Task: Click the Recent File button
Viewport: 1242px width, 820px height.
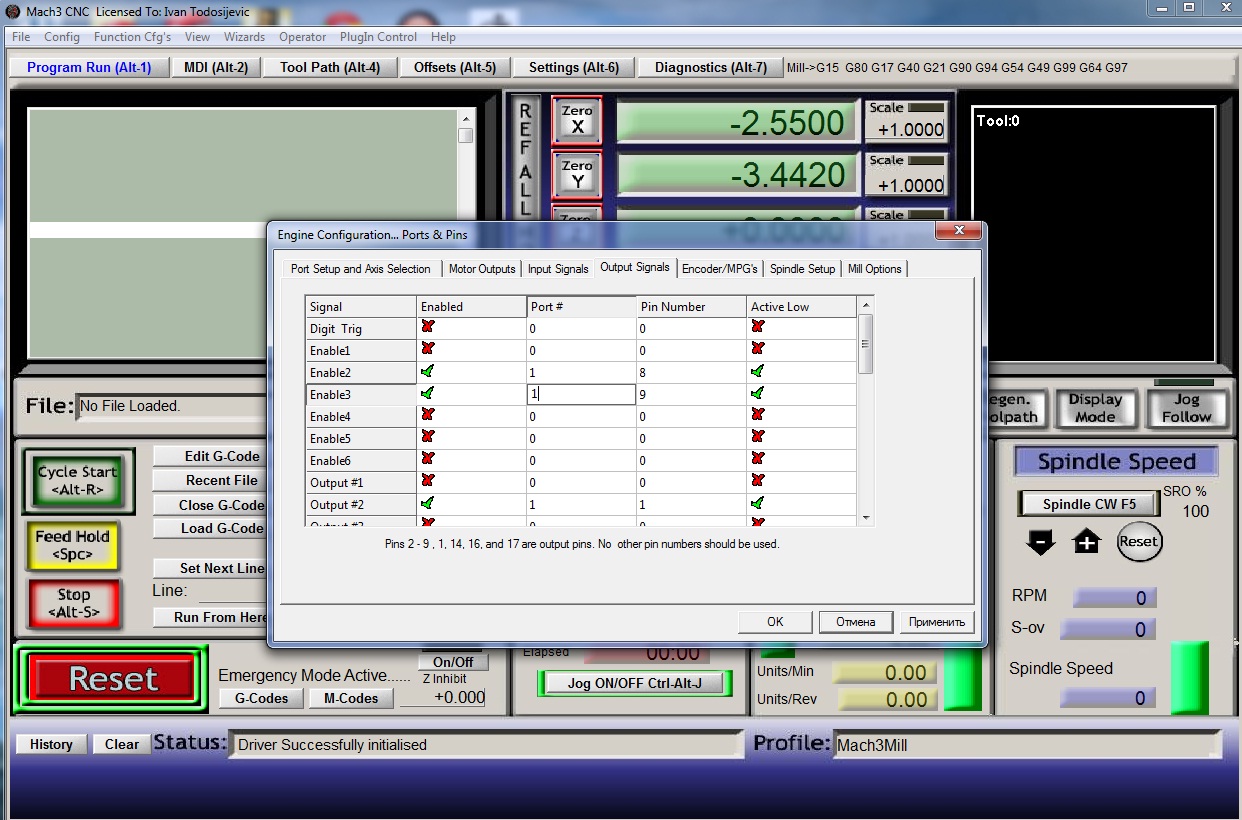Action: click(x=210, y=480)
